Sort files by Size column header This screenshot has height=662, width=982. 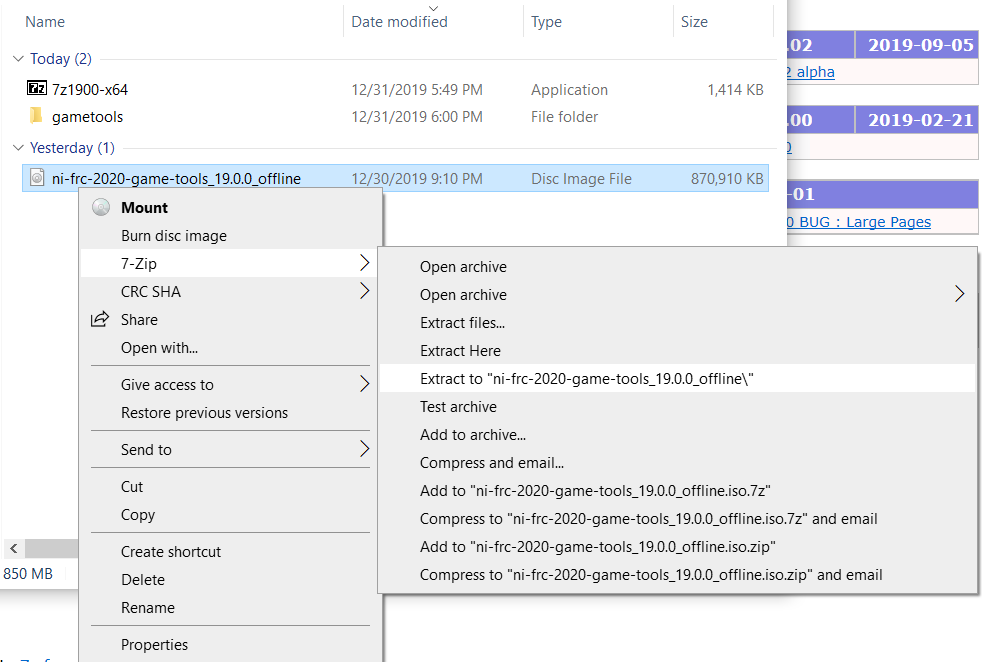pos(694,22)
